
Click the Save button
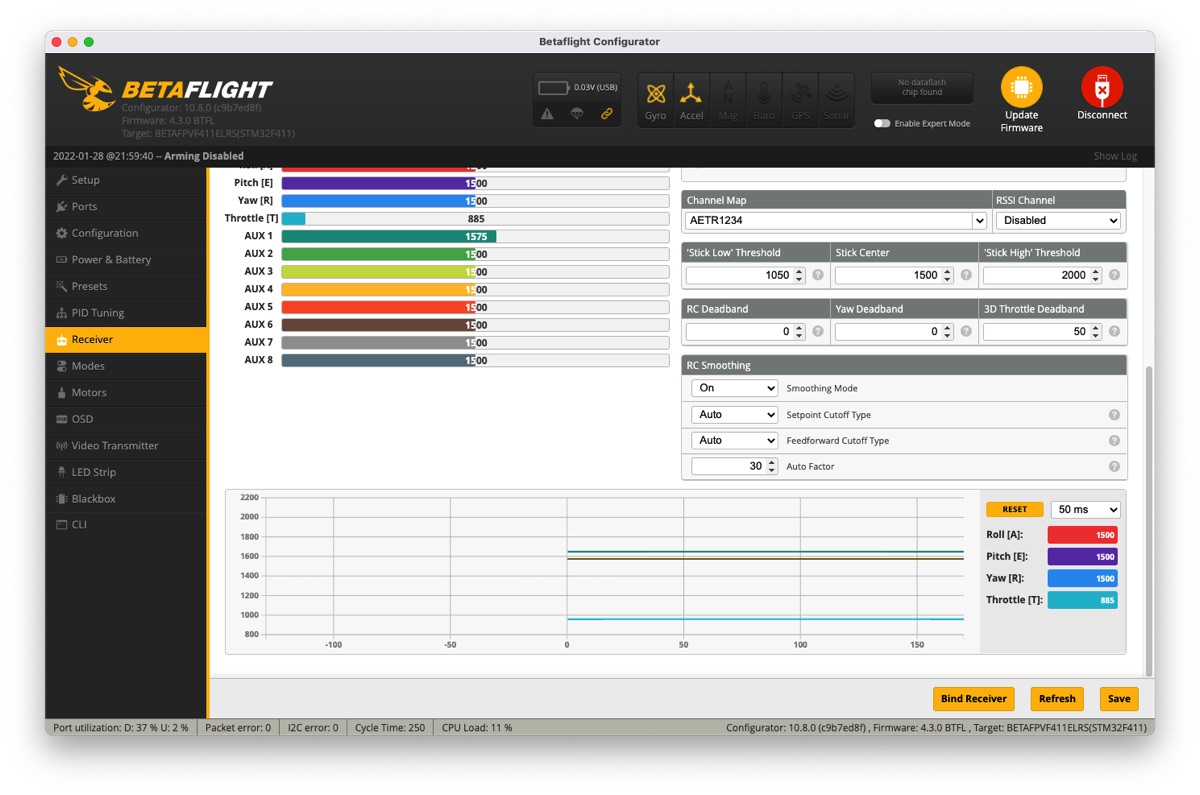1119,698
